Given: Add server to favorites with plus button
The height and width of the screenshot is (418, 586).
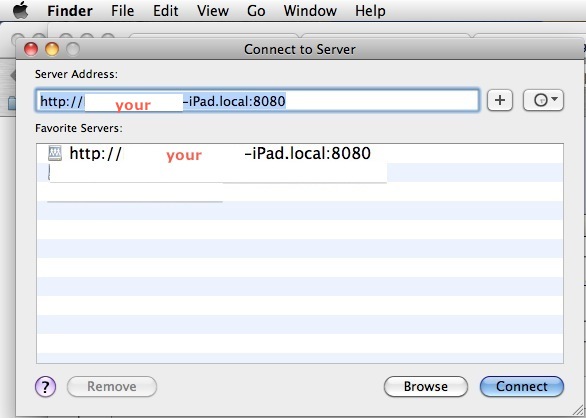Looking at the screenshot, I should (x=500, y=100).
